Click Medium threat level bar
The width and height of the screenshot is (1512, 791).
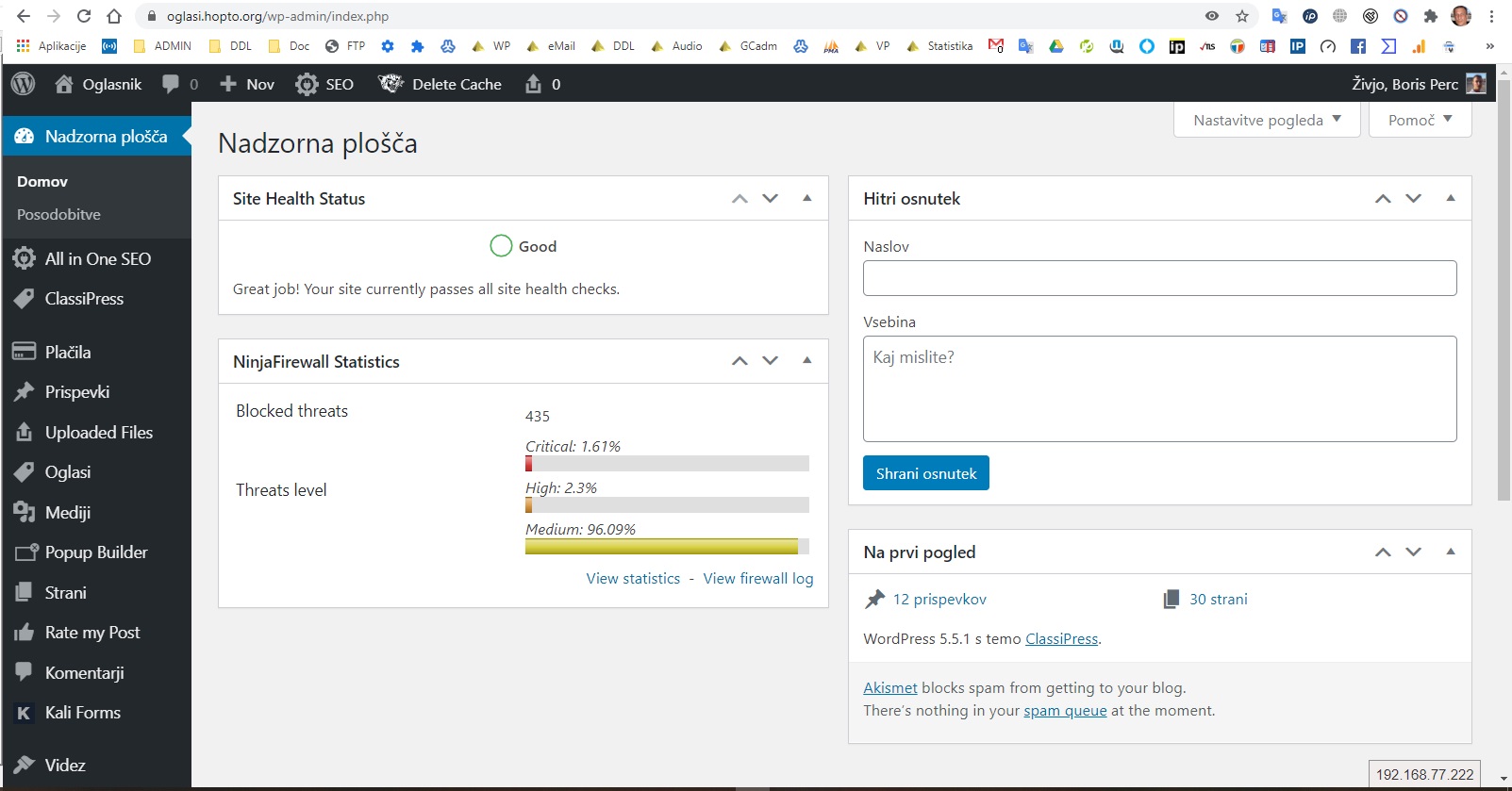pyautogui.click(x=667, y=547)
